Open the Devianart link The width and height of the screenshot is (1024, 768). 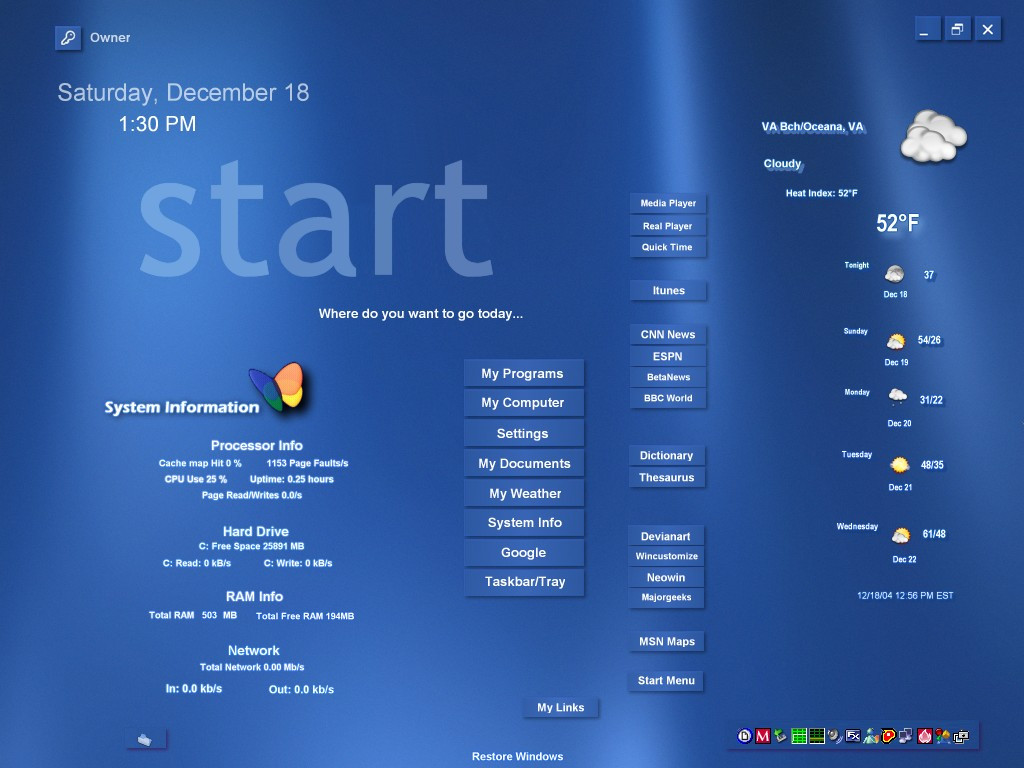pos(666,536)
